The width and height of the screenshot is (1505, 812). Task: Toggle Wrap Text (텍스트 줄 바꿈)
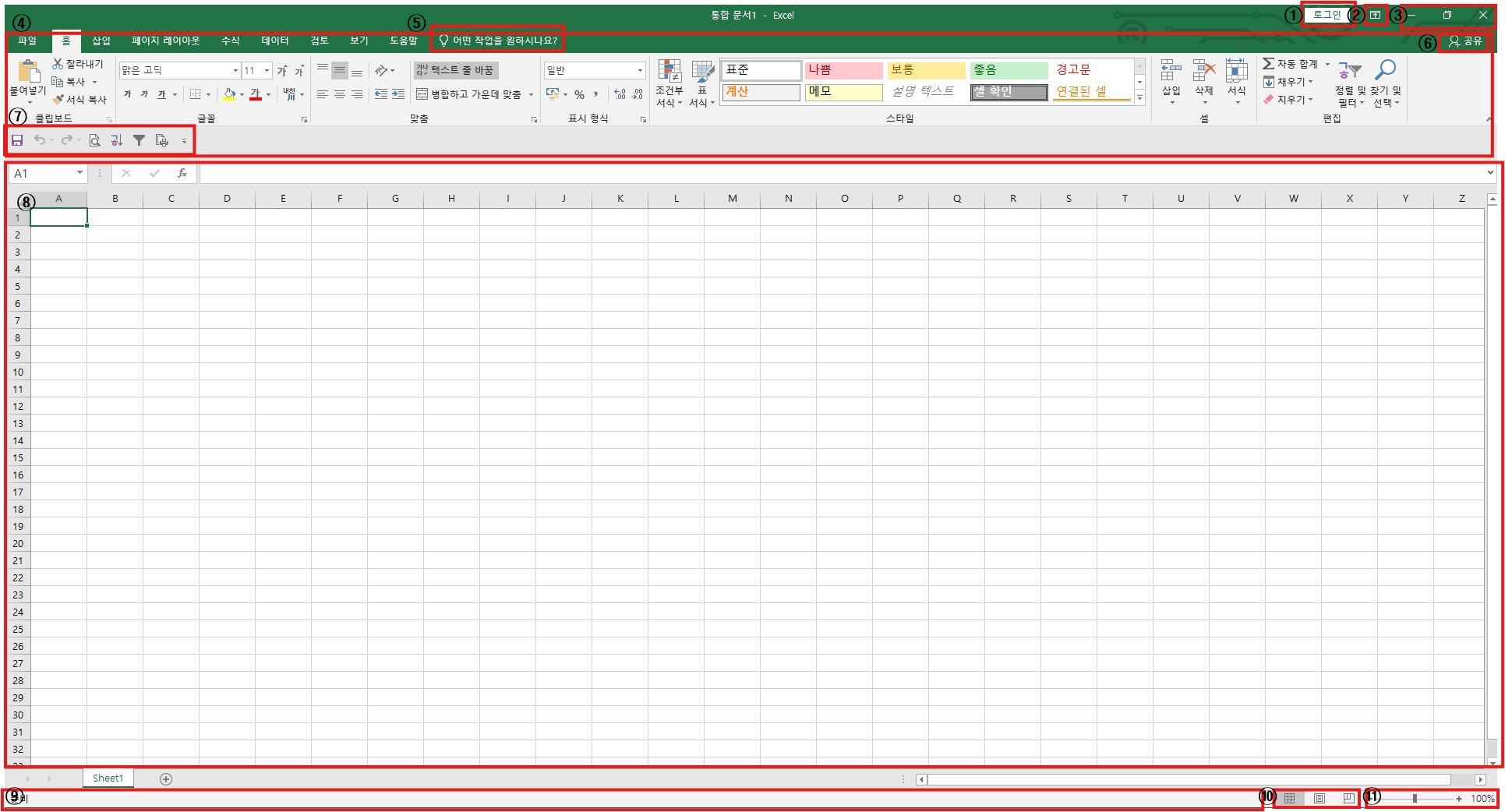pos(456,70)
